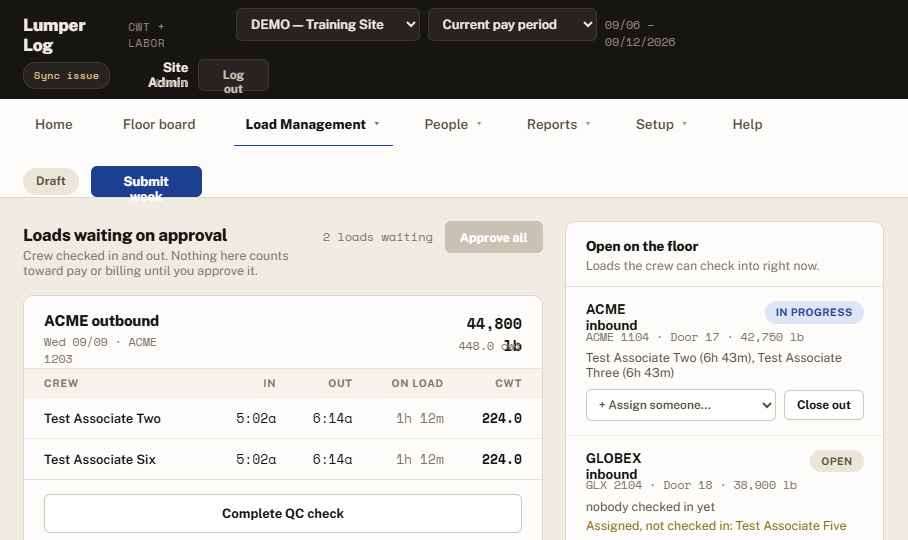Image resolution: width=908 pixels, height=540 pixels.
Task: Click the Lumper Log logo
Action: [x=54, y=35]
